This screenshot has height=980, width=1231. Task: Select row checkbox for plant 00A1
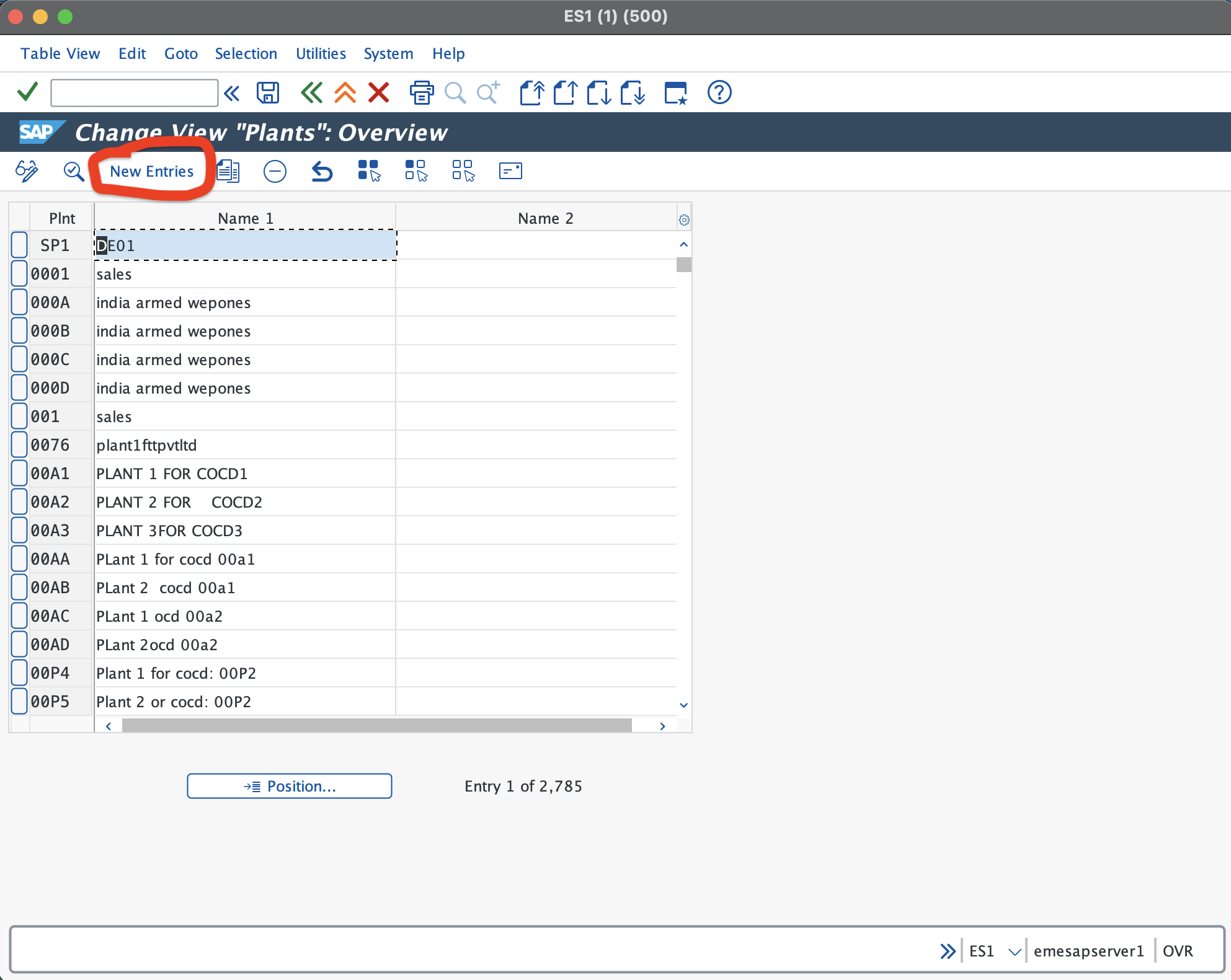pos(19,474)
